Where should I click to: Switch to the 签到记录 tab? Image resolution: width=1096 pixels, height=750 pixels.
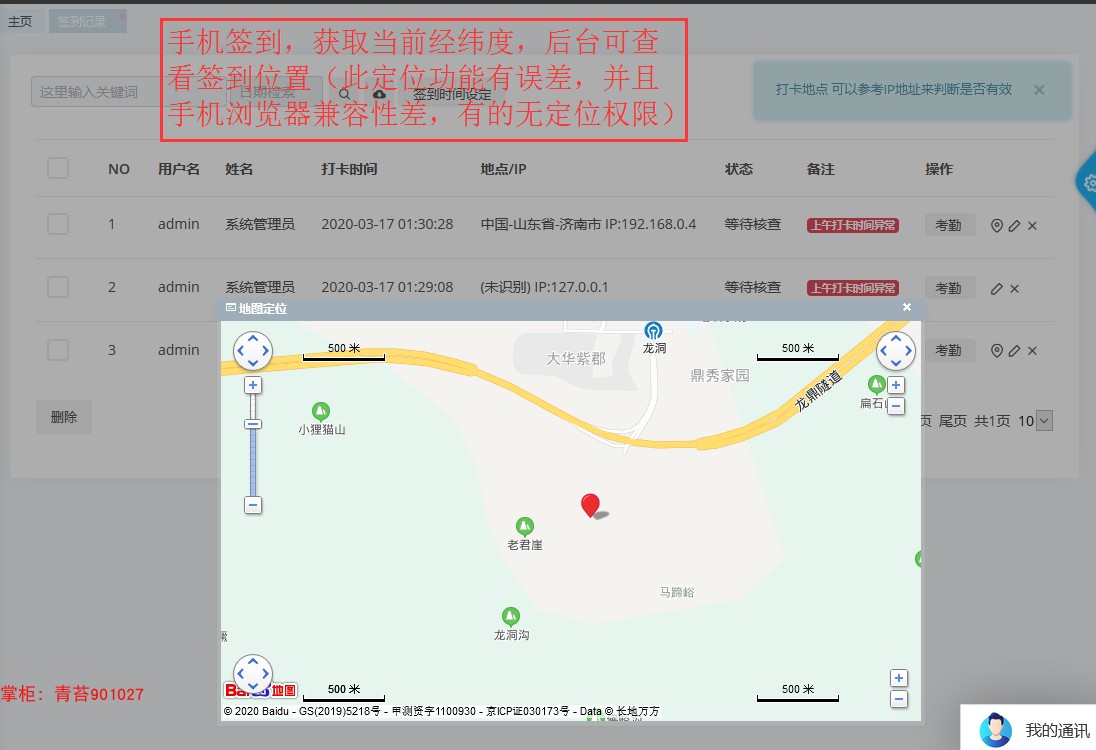pos(81,22)
